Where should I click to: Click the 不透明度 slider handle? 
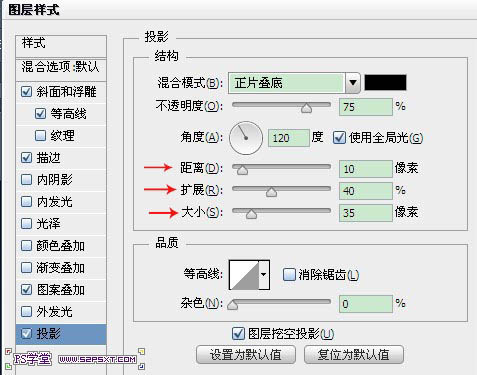[306, 108]
